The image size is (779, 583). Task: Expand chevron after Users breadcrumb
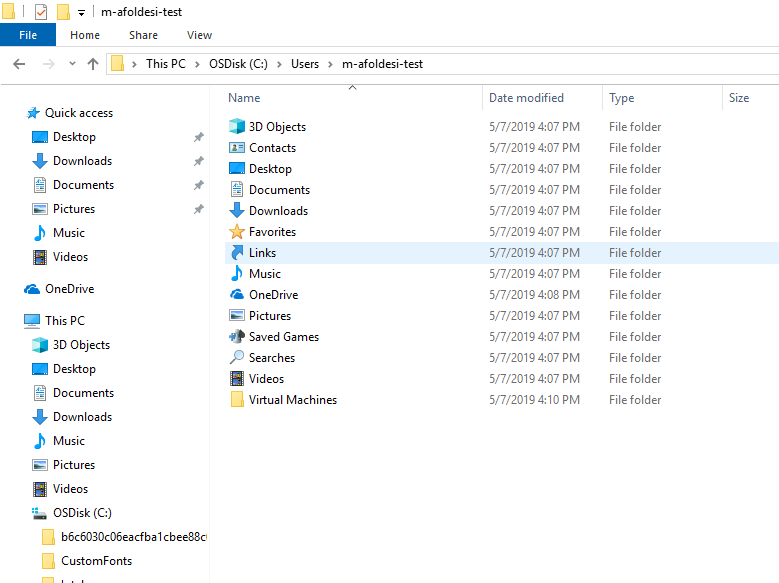[330, 64]
